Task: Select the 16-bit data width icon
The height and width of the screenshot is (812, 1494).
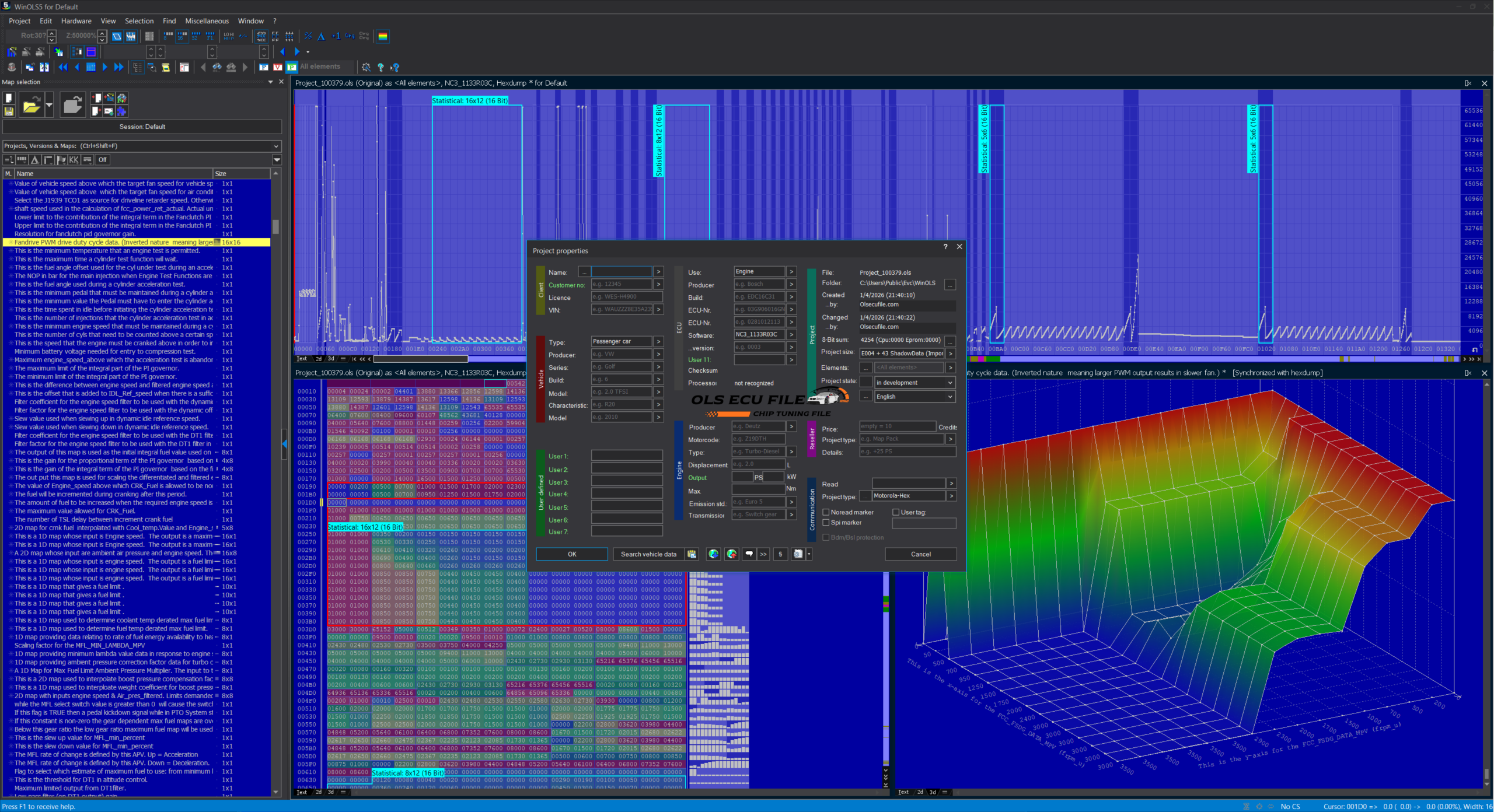Action: 182,36
